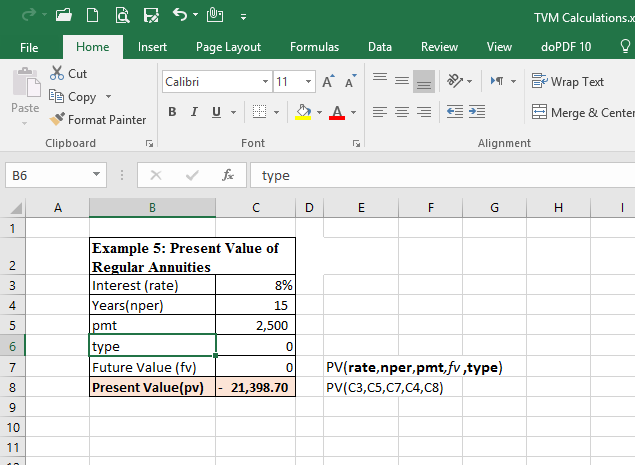Click the Tell Me lightbulb icon
The image size is (635, 465).
point(625,46)
